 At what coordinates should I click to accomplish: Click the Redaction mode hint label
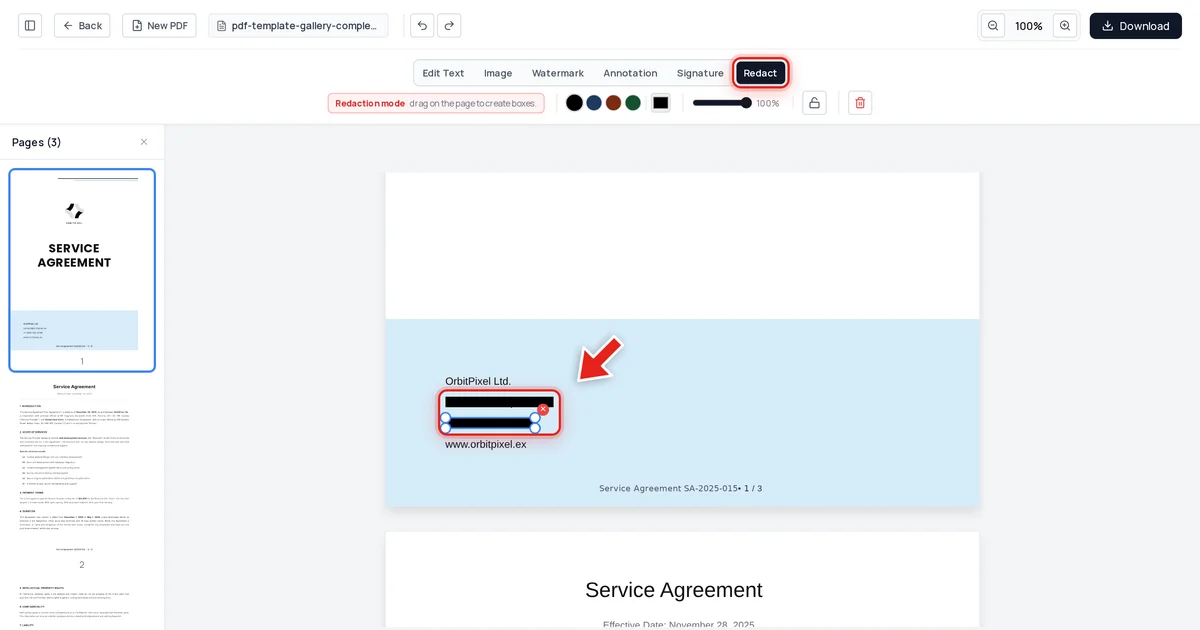(436, 103)
